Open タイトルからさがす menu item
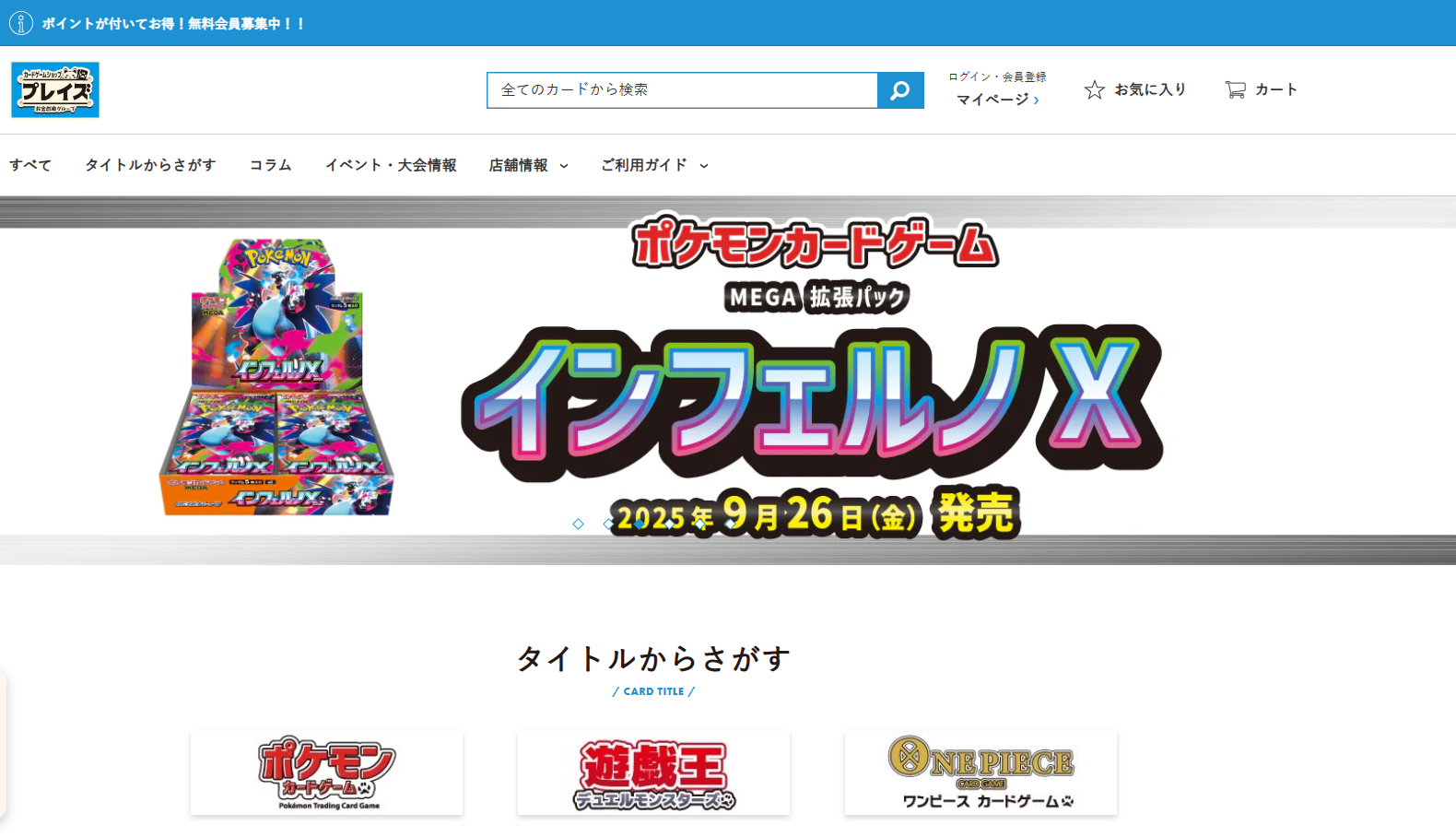 coord(150,165)
